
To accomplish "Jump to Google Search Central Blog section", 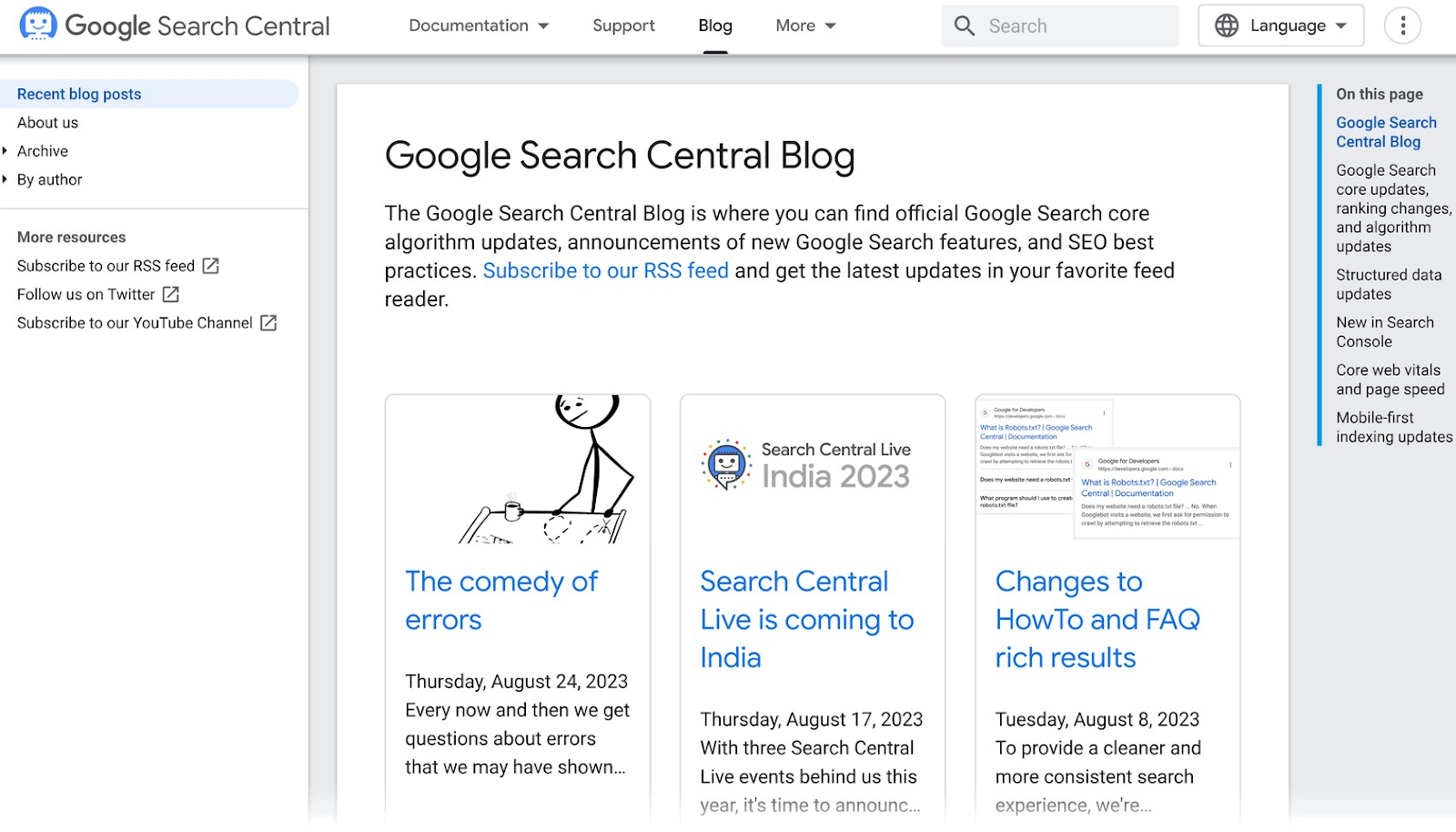I will 1386,132.
